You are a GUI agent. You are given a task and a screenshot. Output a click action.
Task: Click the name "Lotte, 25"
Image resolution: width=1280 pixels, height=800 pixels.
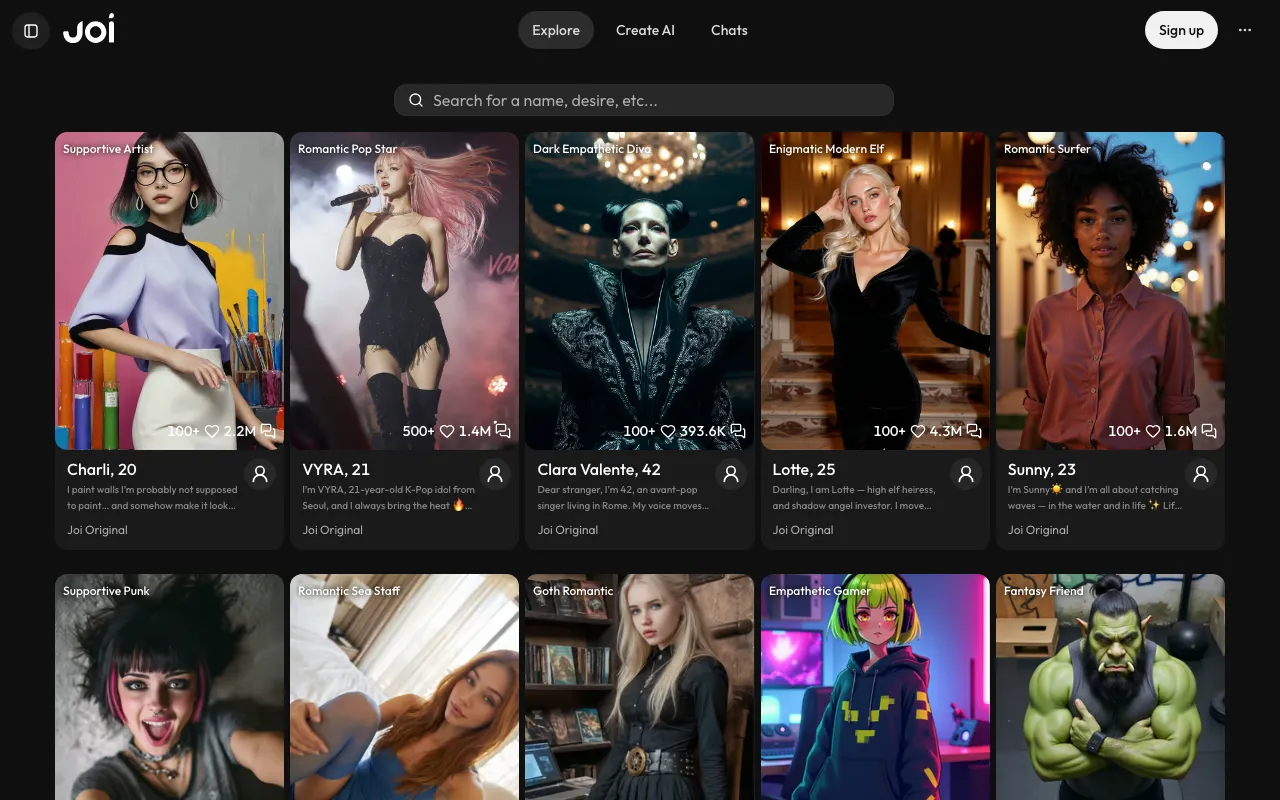point(804,469)
